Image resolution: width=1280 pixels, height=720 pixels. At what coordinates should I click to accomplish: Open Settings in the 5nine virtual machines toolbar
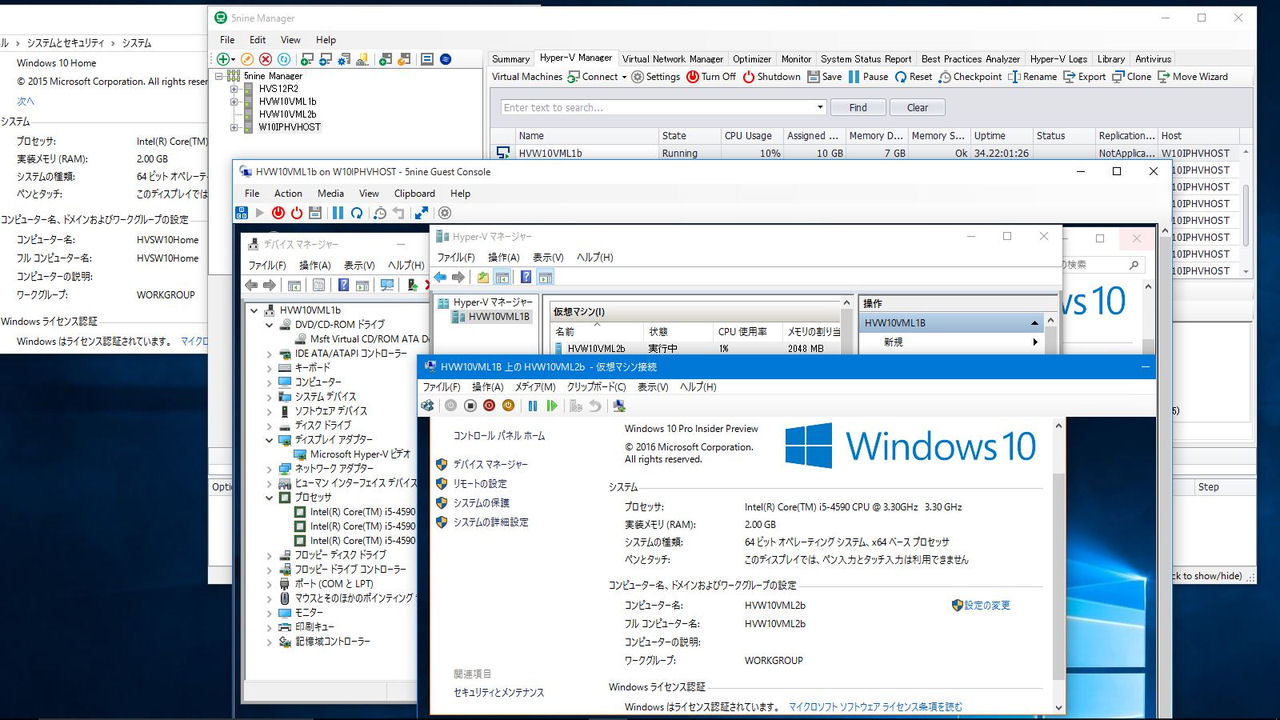pos(655,77)
